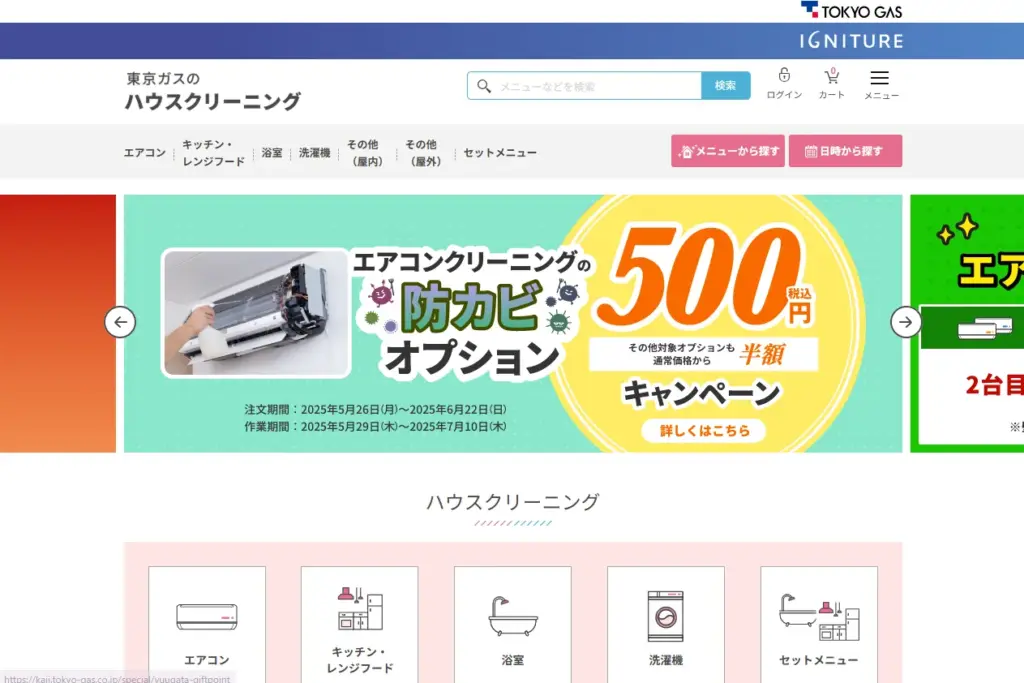Click the blue 検索 search button
The width and height of the screenshot is (1024, 683).
[726, 86]
